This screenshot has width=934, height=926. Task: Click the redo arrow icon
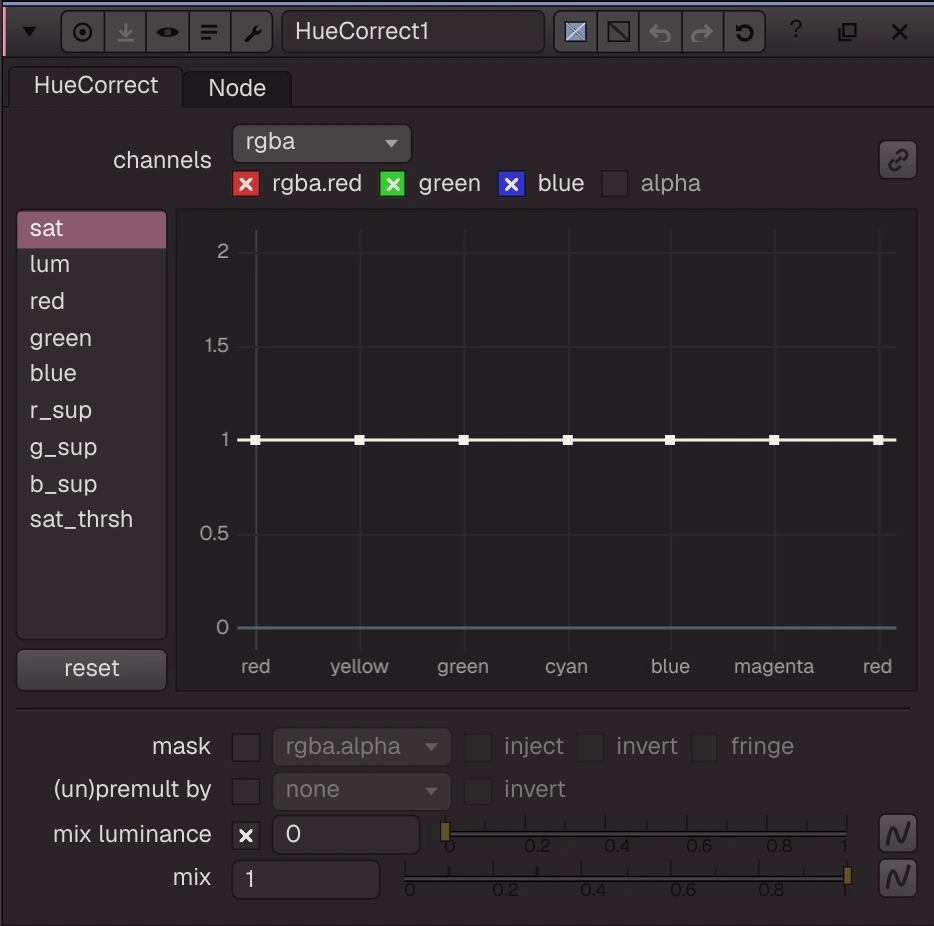pyautogui.click(x=702, y=32)
